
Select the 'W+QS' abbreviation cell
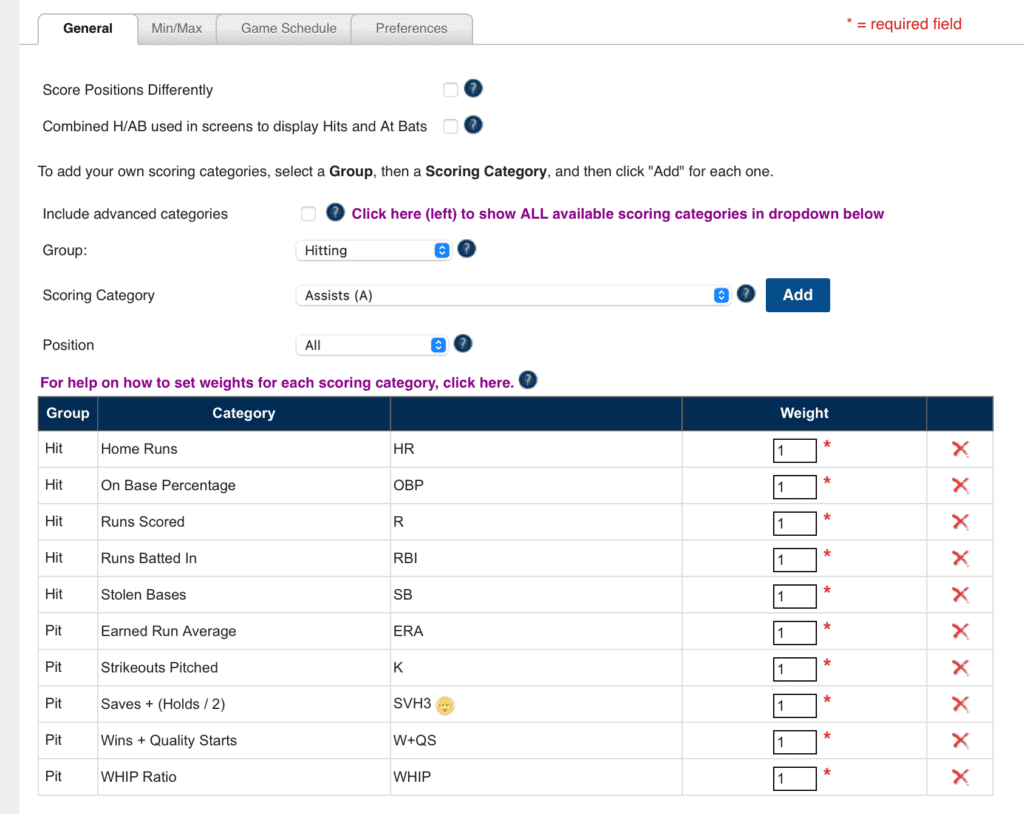(536, 741)
